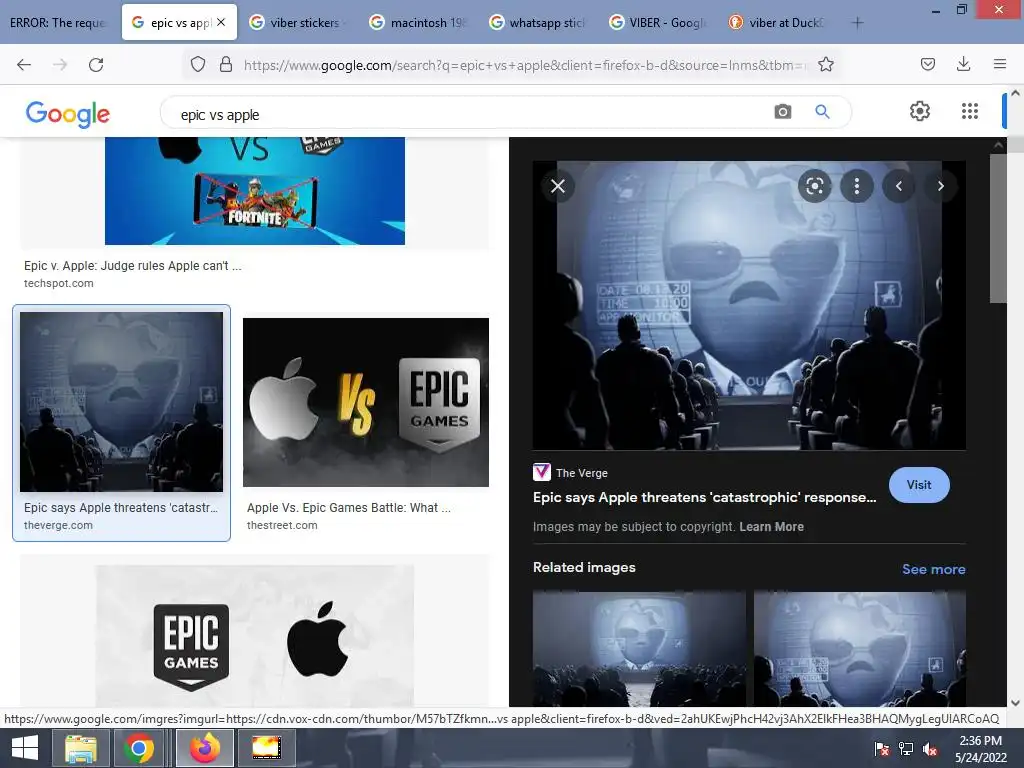Click the Google search magnifier button
Viewport: 1024px width, 768px height.
[822, 112]
